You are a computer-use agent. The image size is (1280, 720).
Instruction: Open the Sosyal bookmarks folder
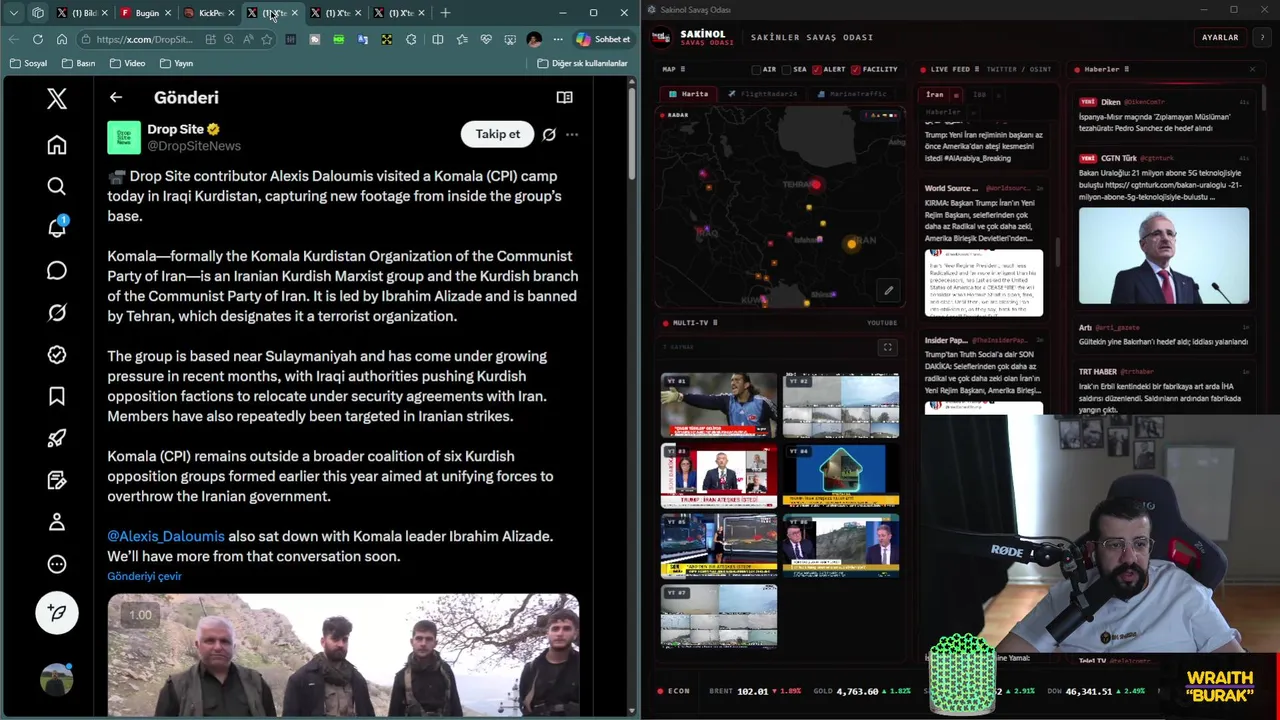pyautogui.click(x=28, y=63)
